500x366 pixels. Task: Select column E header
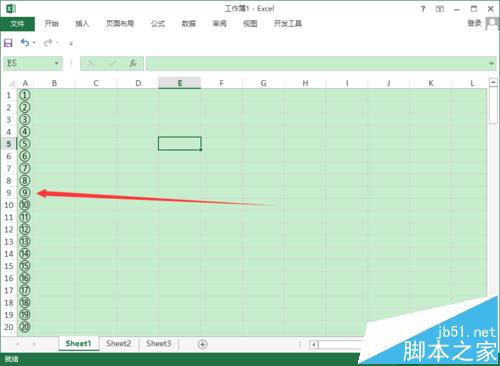180,83
